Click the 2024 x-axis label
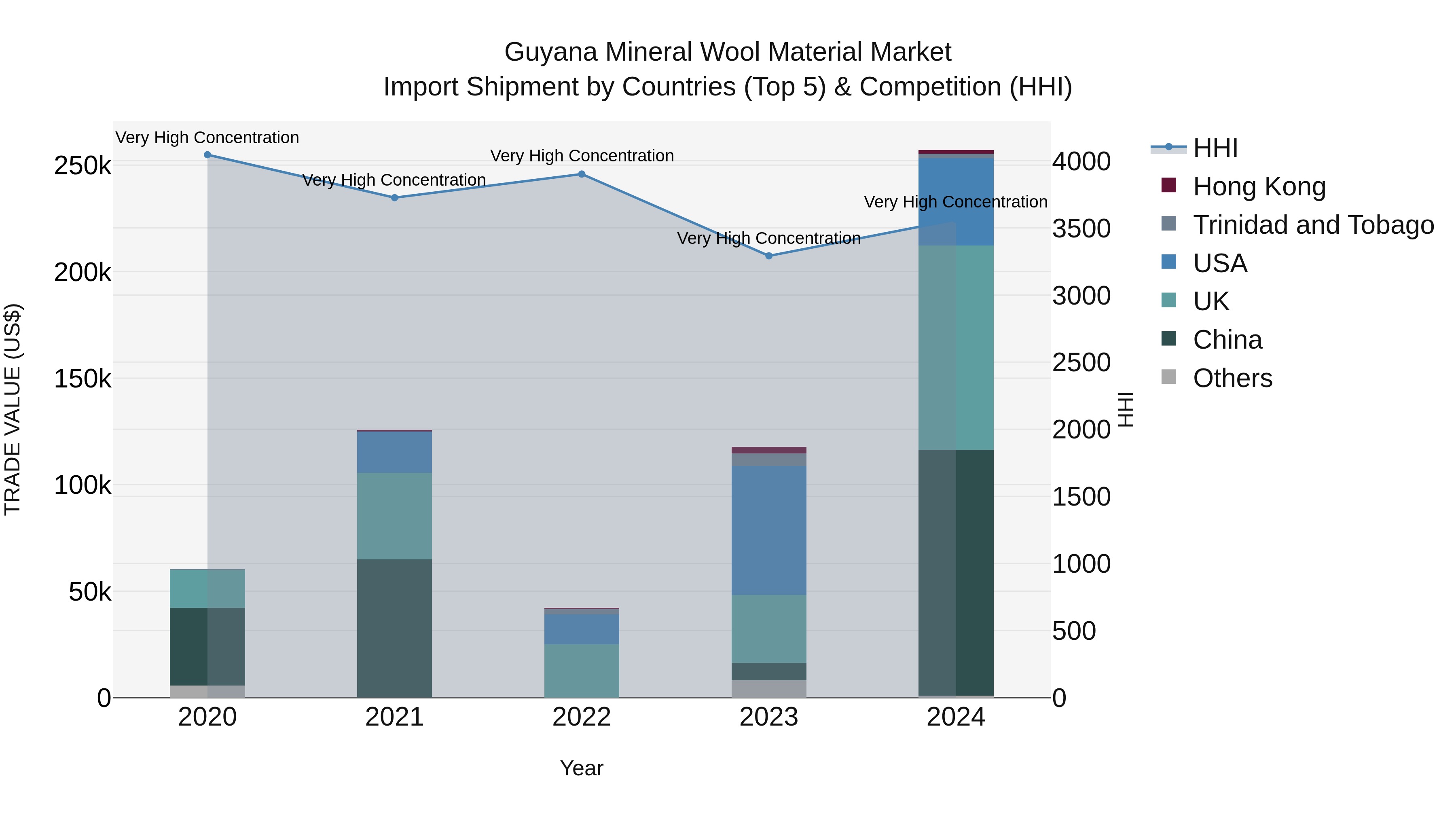This screenshot has width=1456, height=819. (956, 717)
